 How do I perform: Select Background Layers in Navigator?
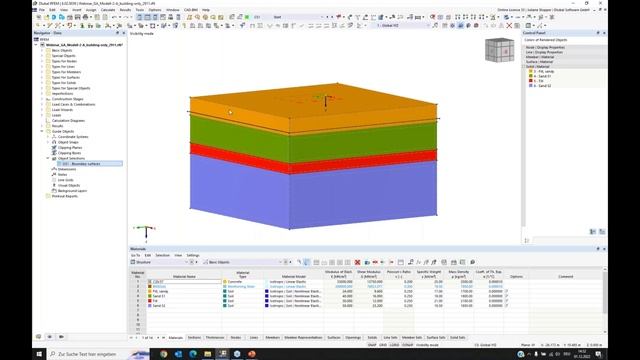coord(72,191)
